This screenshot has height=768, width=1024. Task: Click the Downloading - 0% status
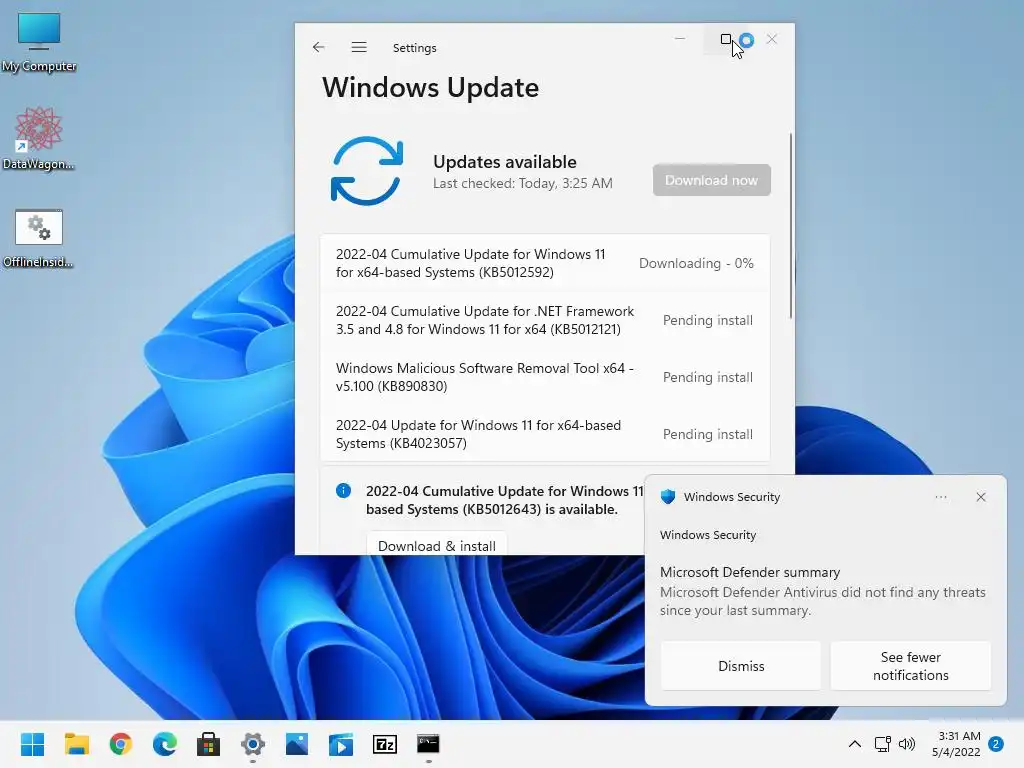pyautogui.click(x=696, y=263)
